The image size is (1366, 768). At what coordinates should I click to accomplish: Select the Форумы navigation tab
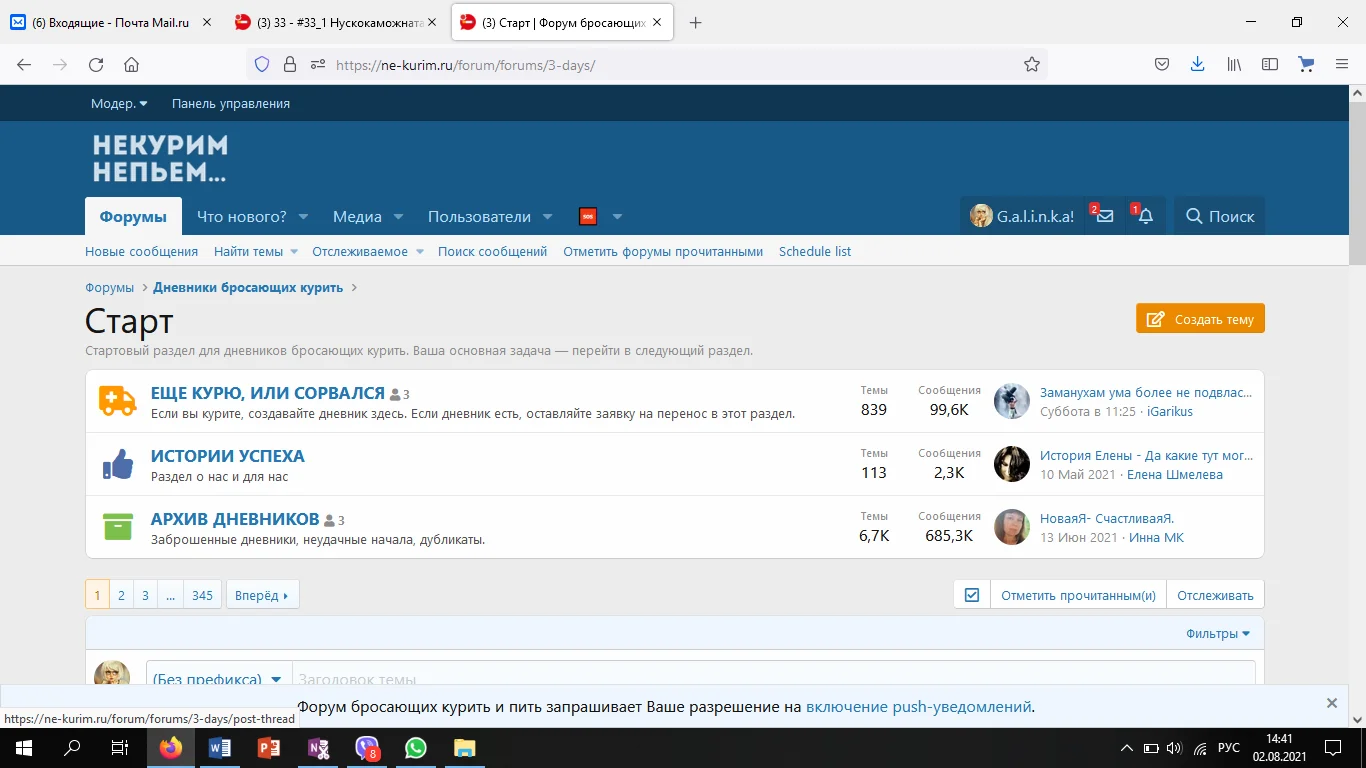(133, 216)
